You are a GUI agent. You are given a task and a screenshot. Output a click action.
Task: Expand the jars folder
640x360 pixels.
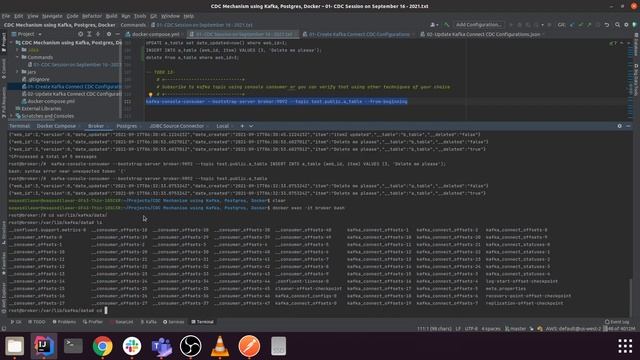click(x=18, y=72)
